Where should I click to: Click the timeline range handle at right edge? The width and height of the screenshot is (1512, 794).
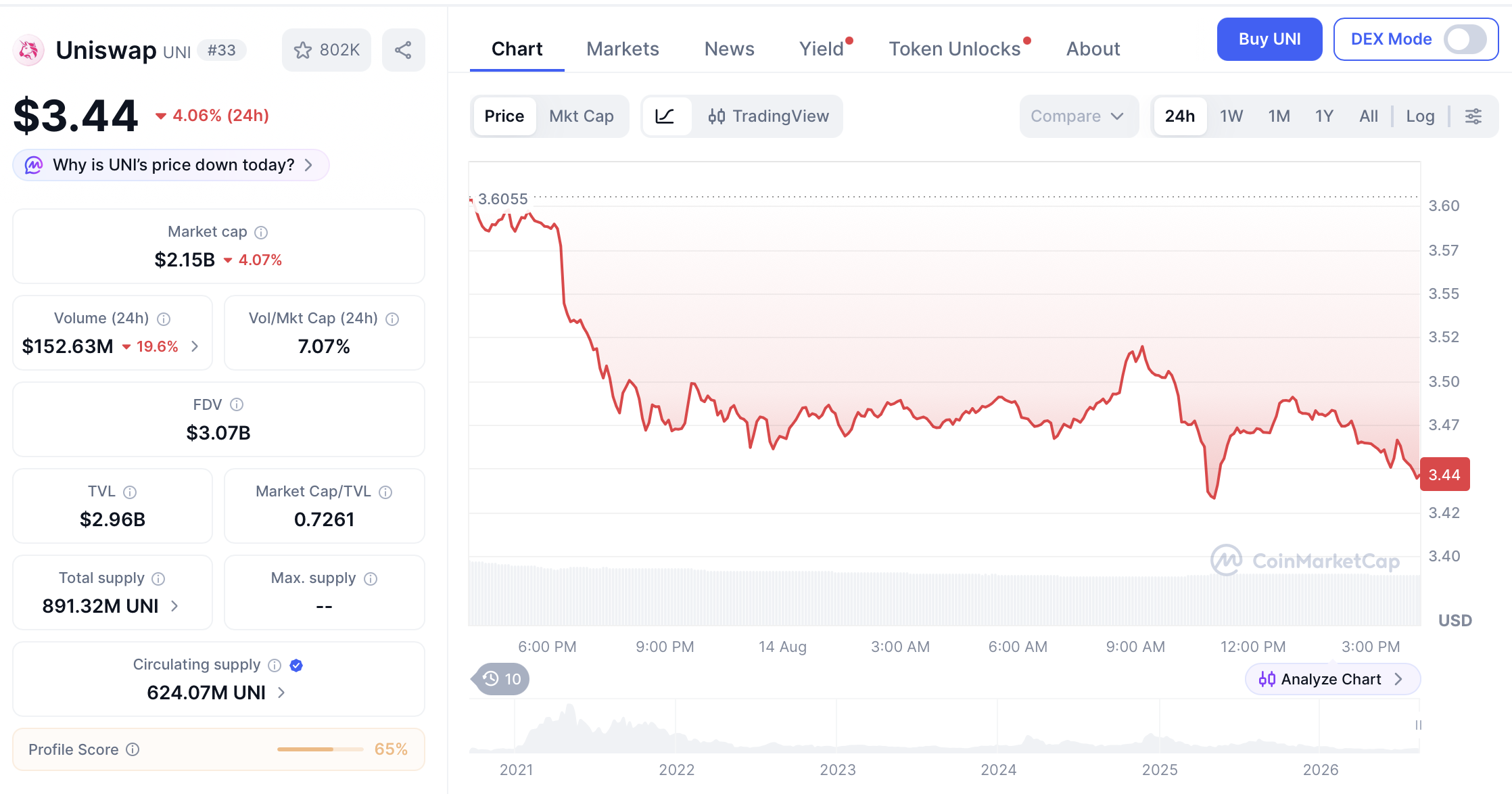(1418, 725)
